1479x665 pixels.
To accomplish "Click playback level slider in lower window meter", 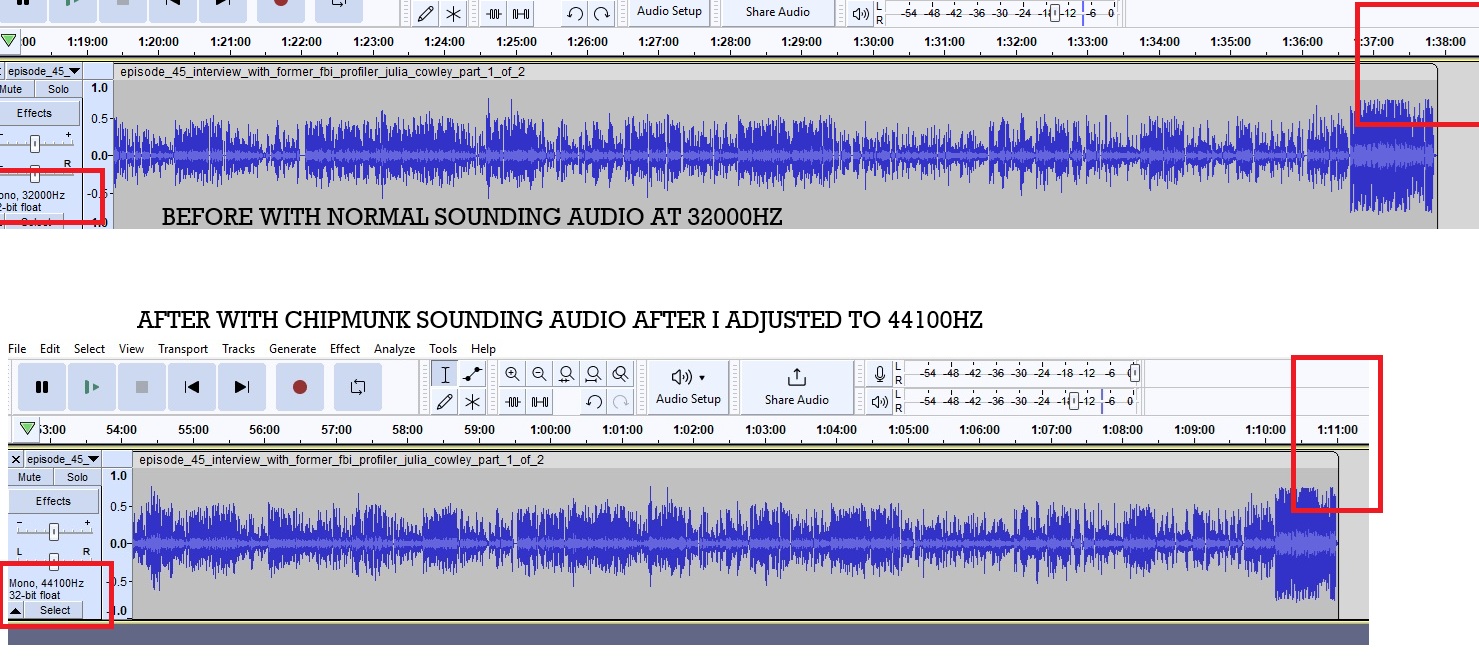I will [x=1073, y=402].
